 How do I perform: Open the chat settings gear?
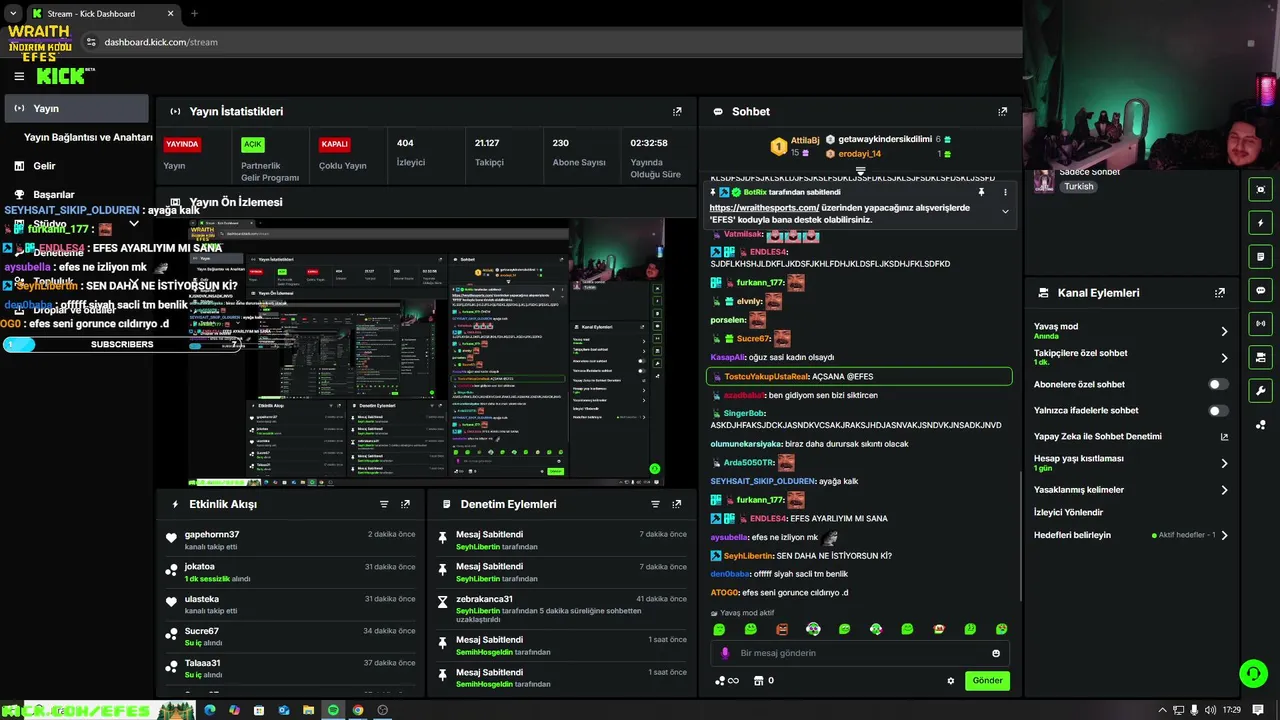951,681
